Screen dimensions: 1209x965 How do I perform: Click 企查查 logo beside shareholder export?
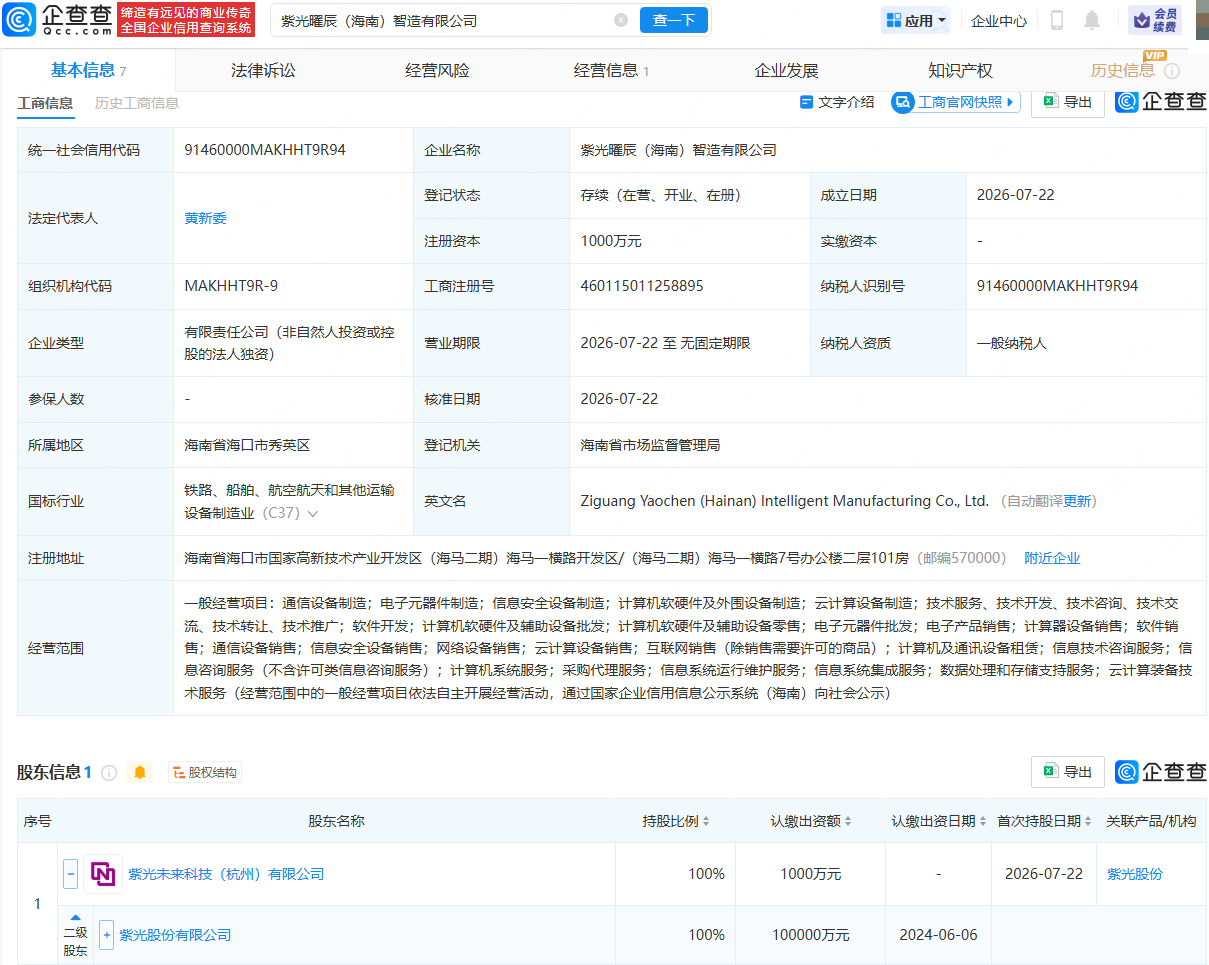click(x=1161, y=772)
